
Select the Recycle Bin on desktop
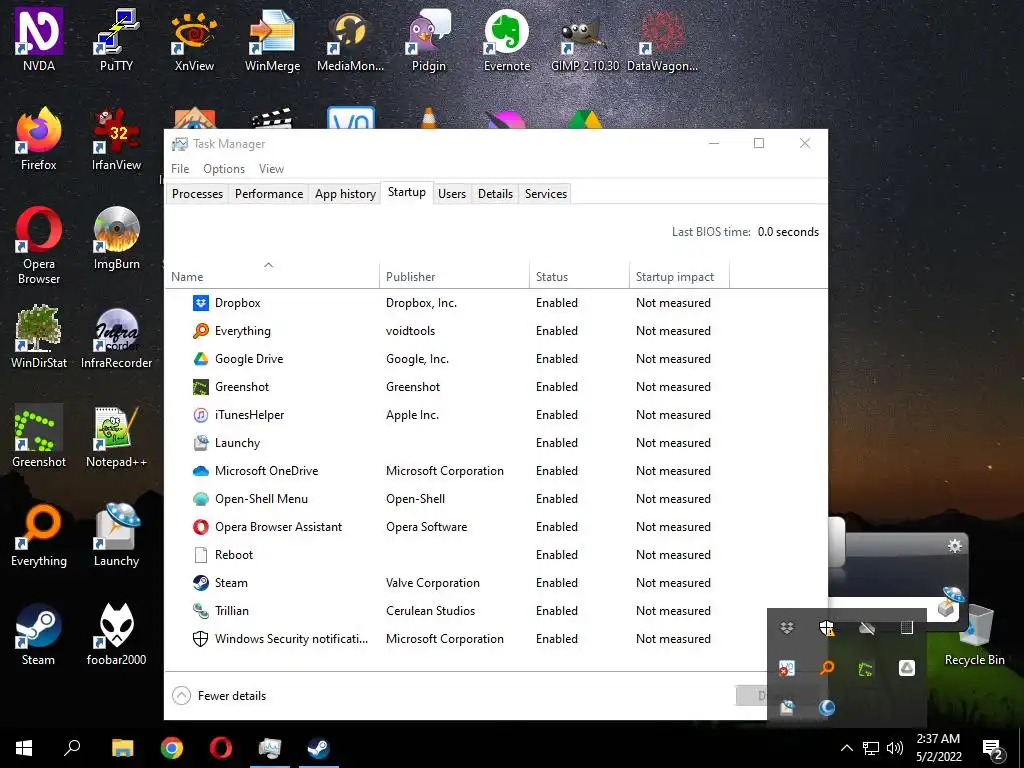tap(974, 635)
